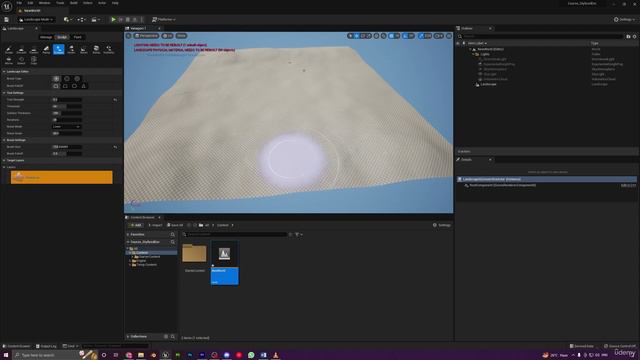
Task: Open the File menu
Action: click(x=19, y=3)
